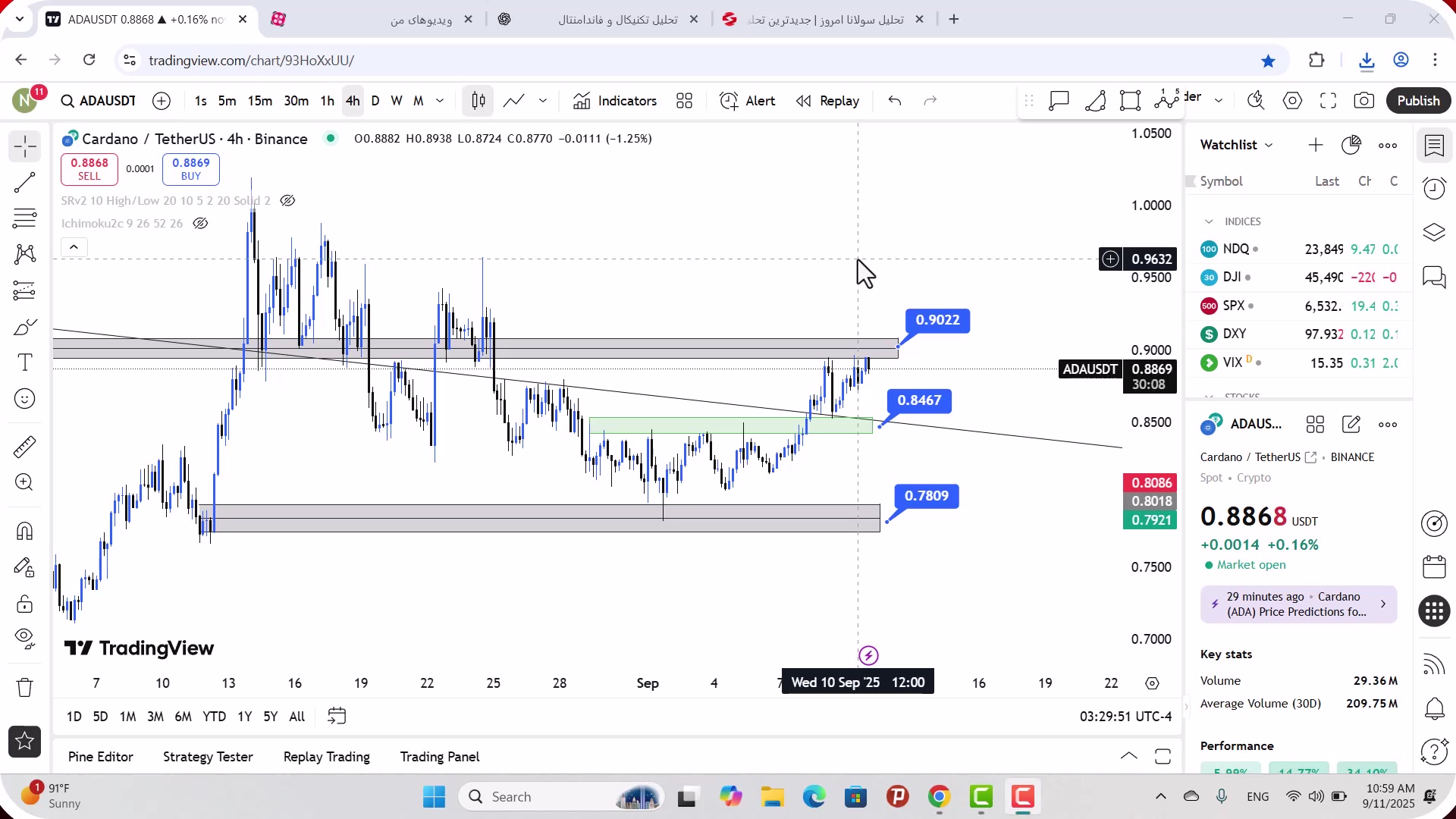This screenshot has width=1456, height=819.
Task: Click the 0.8869 BUY button
Action: click(x=191, y=169)
